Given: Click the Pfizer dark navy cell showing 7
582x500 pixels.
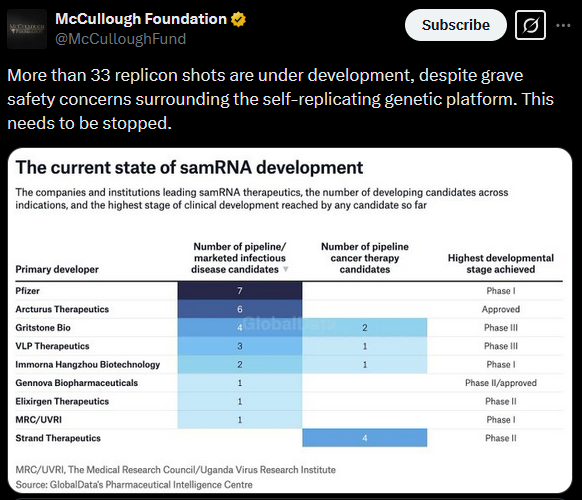Looking at the screenshot, I should click(x=240, y=291).
